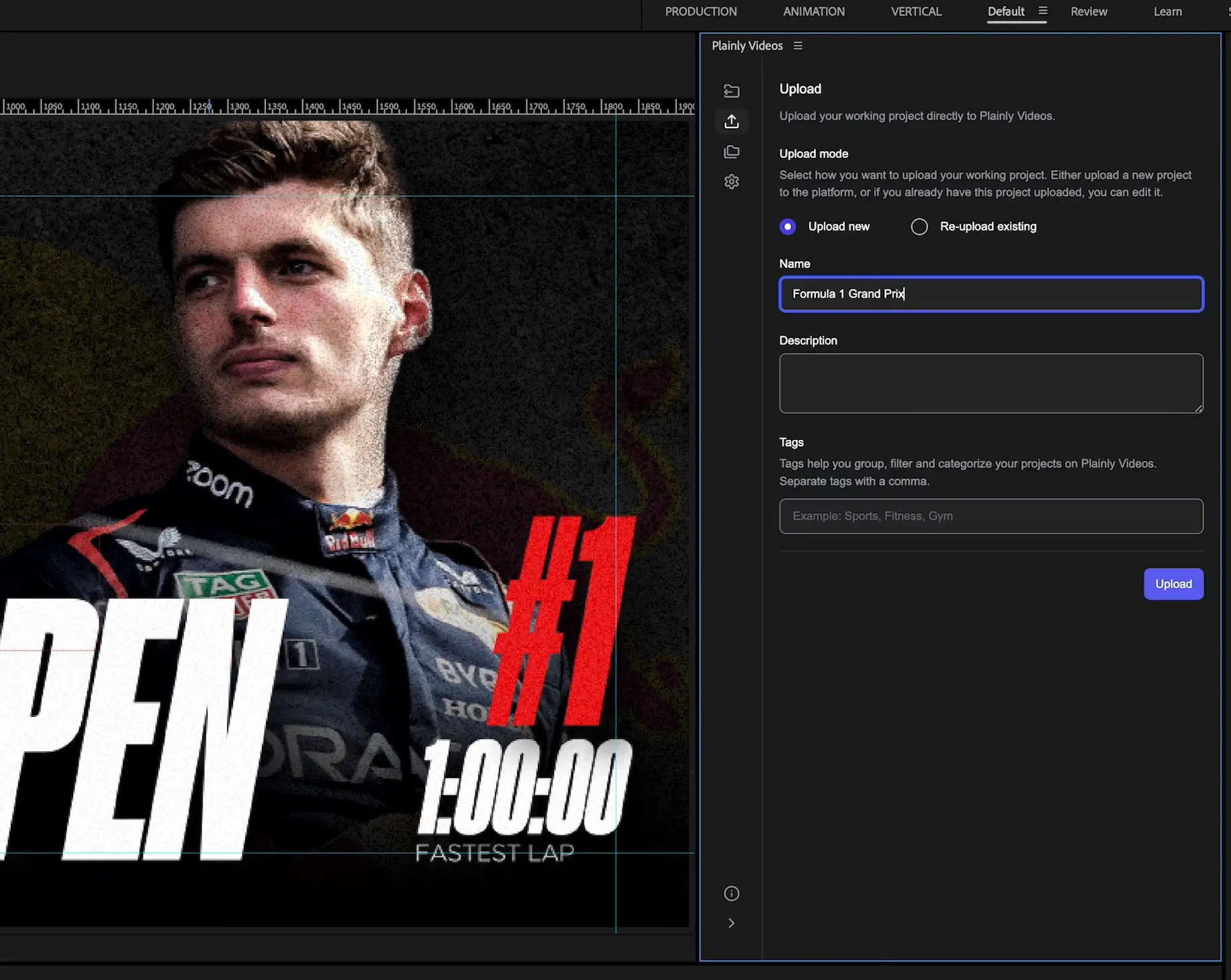The height and width of the screenshot is (980, 1231).
Task: Collapse the panel using the chevron icon
Action: point(731,923)
